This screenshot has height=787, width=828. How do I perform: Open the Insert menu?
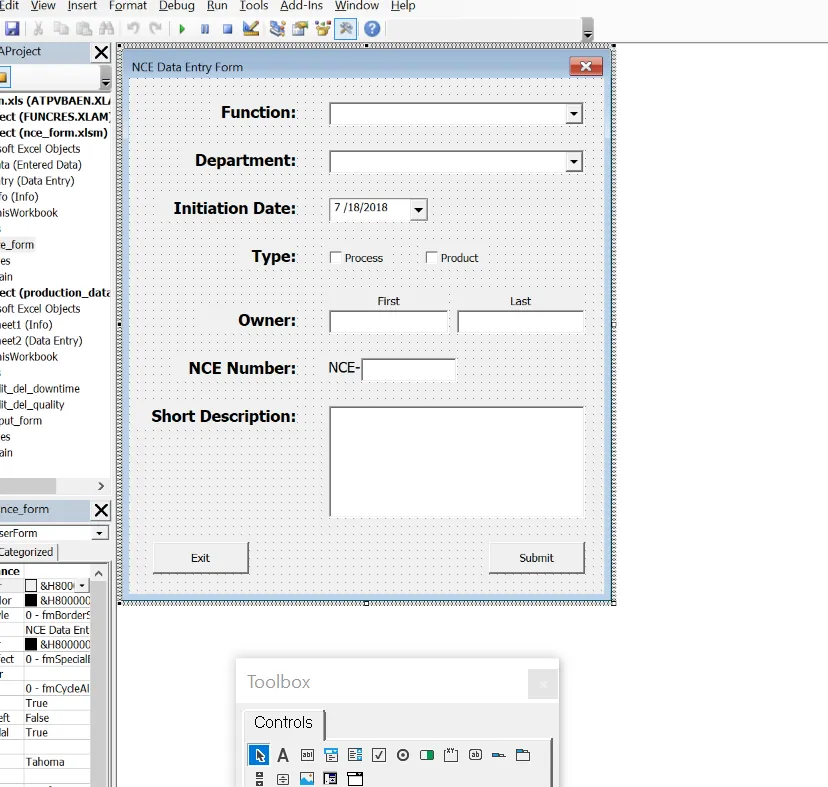tap(82, 6)
